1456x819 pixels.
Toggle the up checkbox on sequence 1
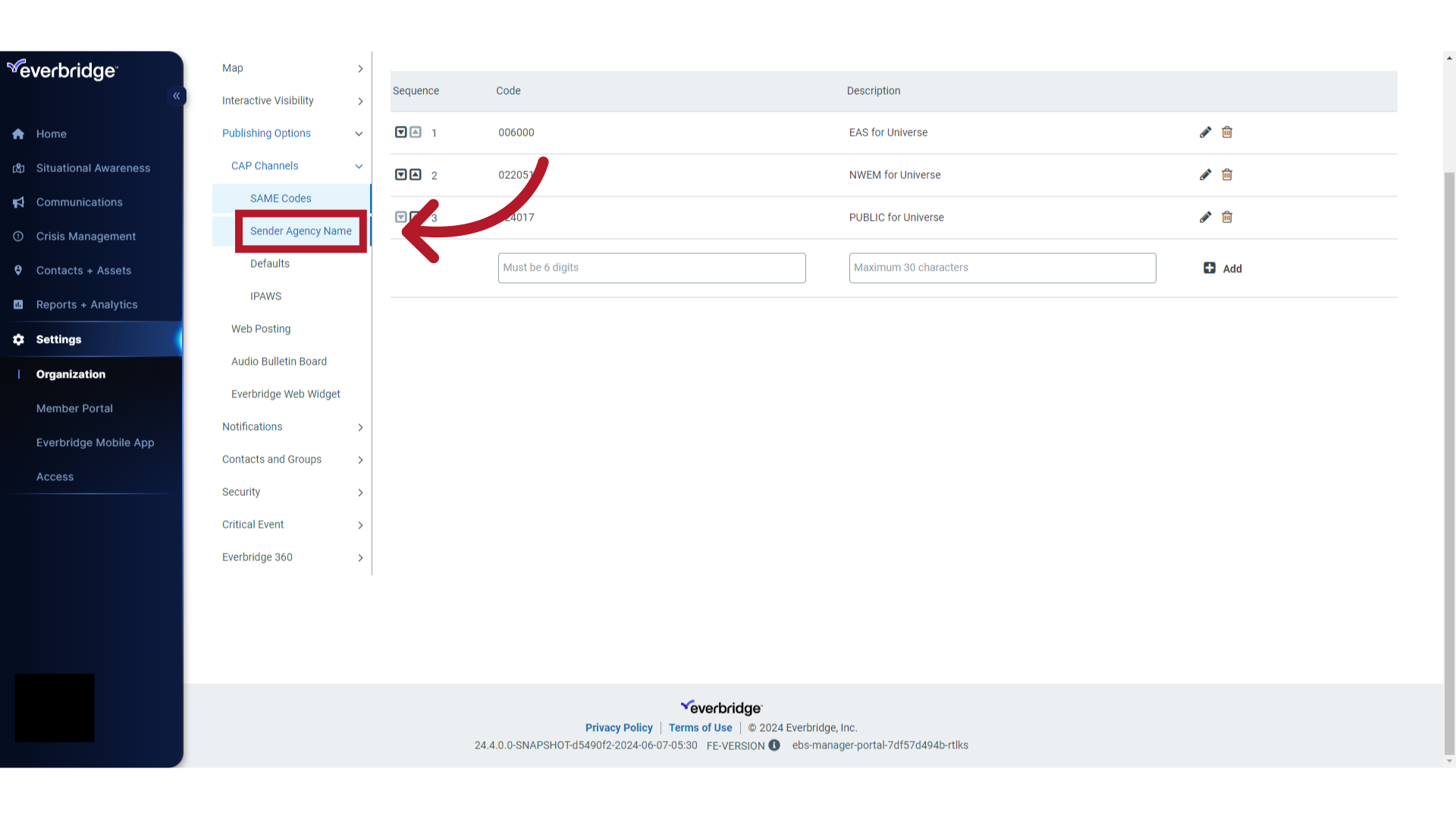point(415,132)
